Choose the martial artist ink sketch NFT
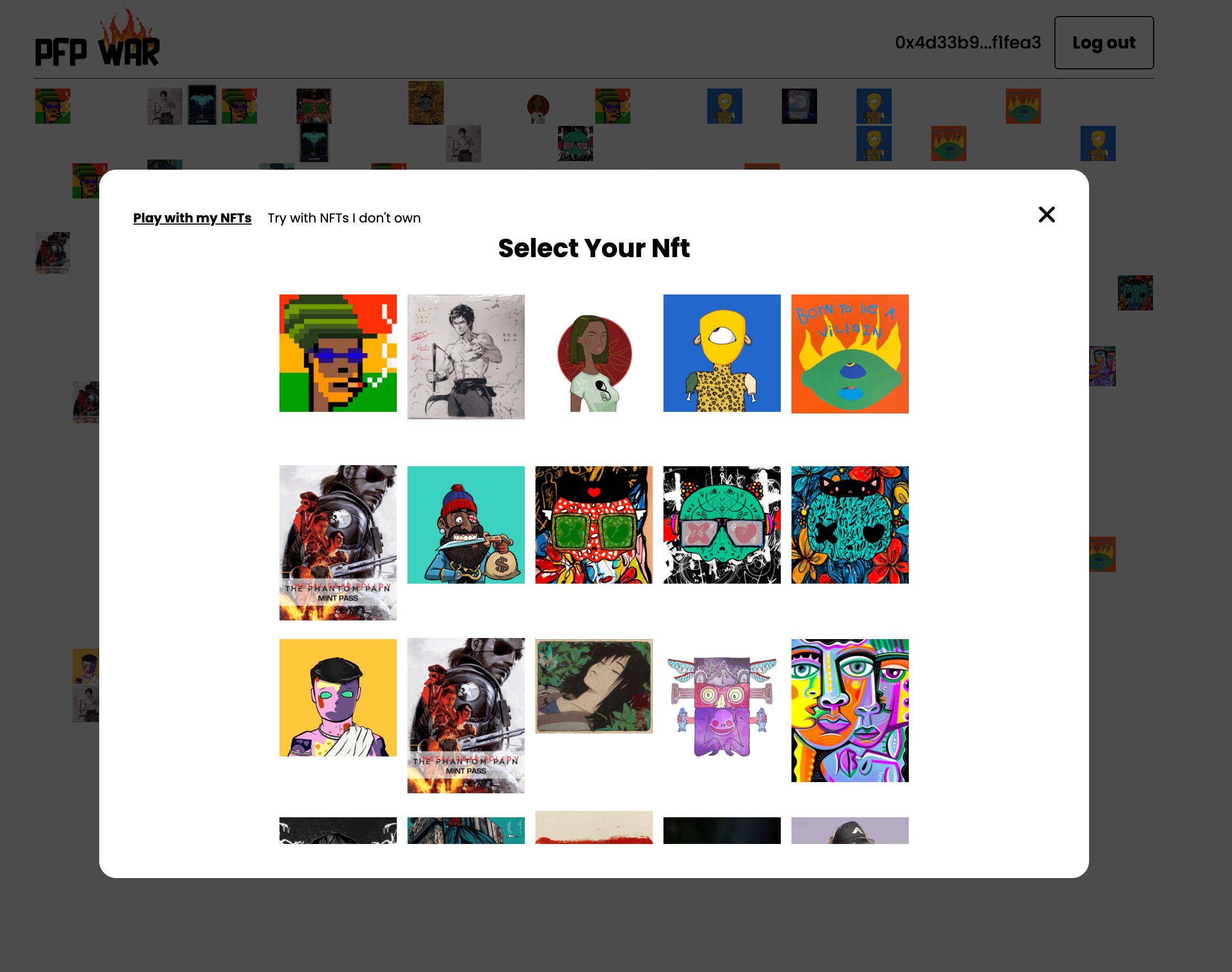 (466, 357)
